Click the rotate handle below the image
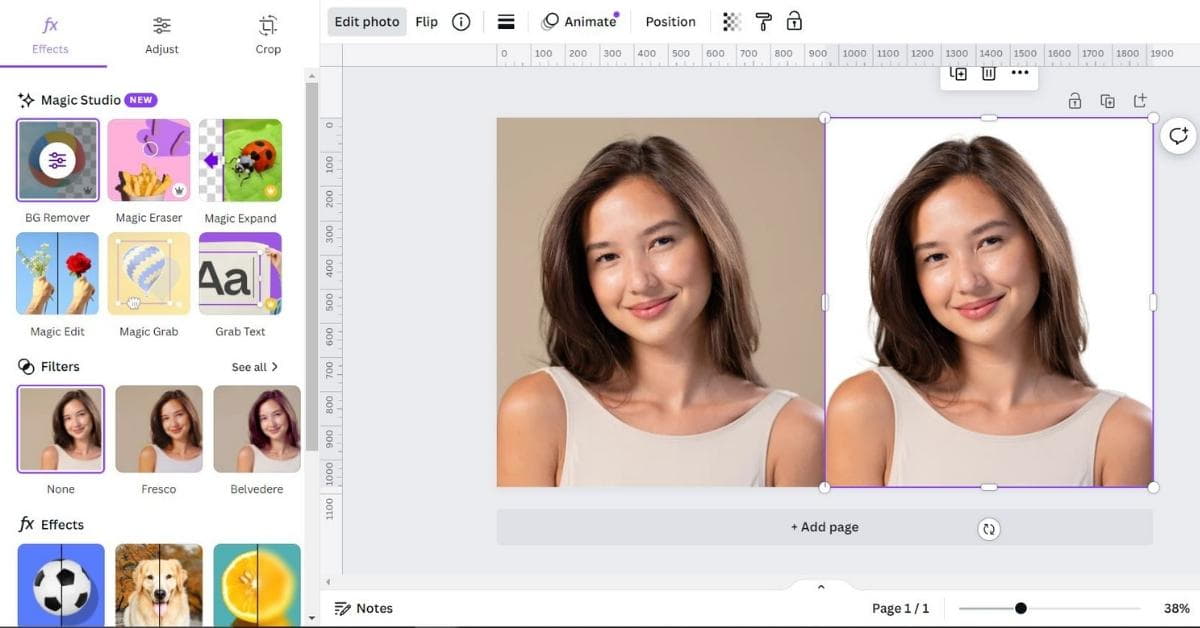1200x628 pixels. click(989, 530)
